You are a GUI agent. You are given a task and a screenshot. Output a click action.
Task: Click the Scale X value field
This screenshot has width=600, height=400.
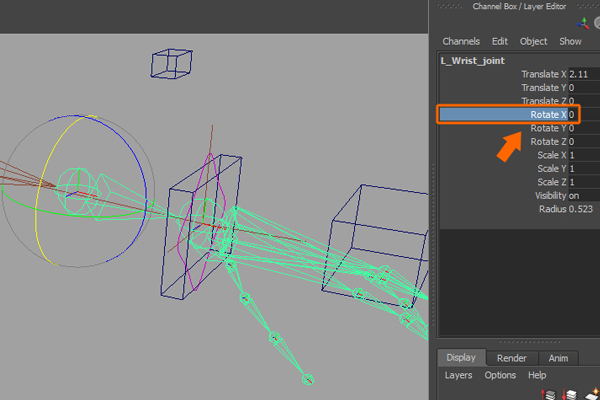click(x=584, y=155)
